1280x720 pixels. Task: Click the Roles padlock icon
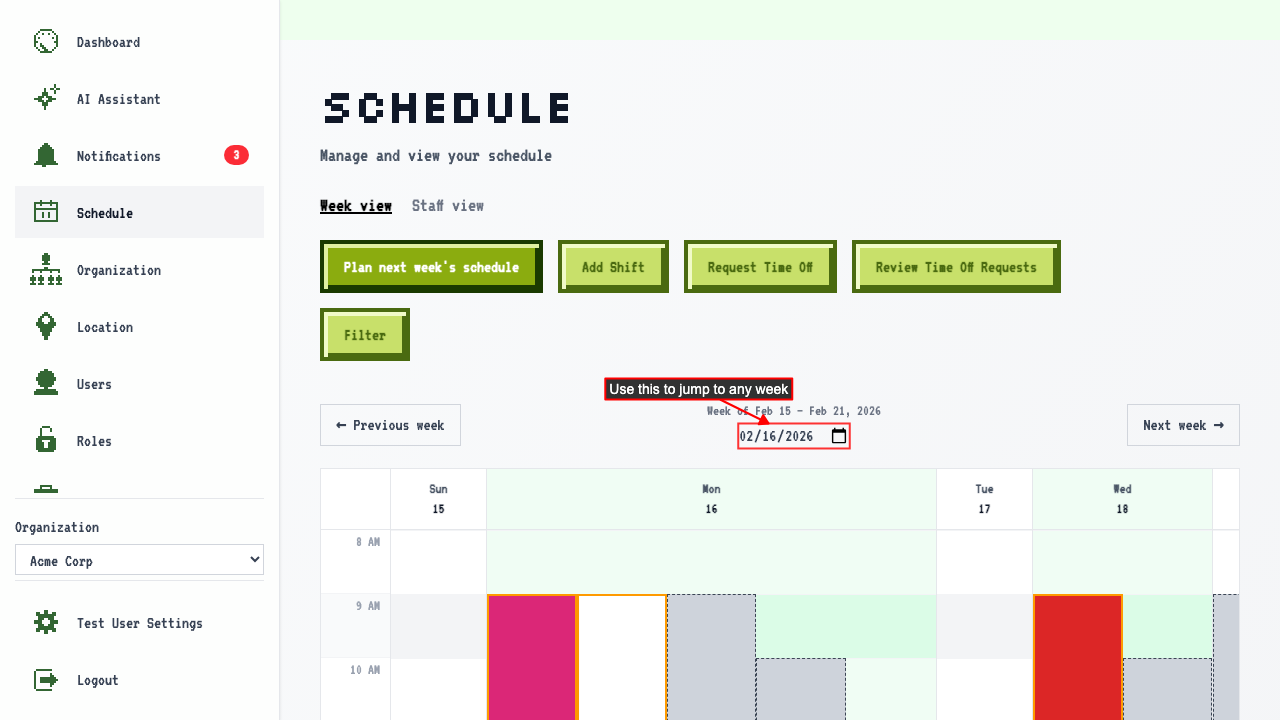tap(46, 440)
